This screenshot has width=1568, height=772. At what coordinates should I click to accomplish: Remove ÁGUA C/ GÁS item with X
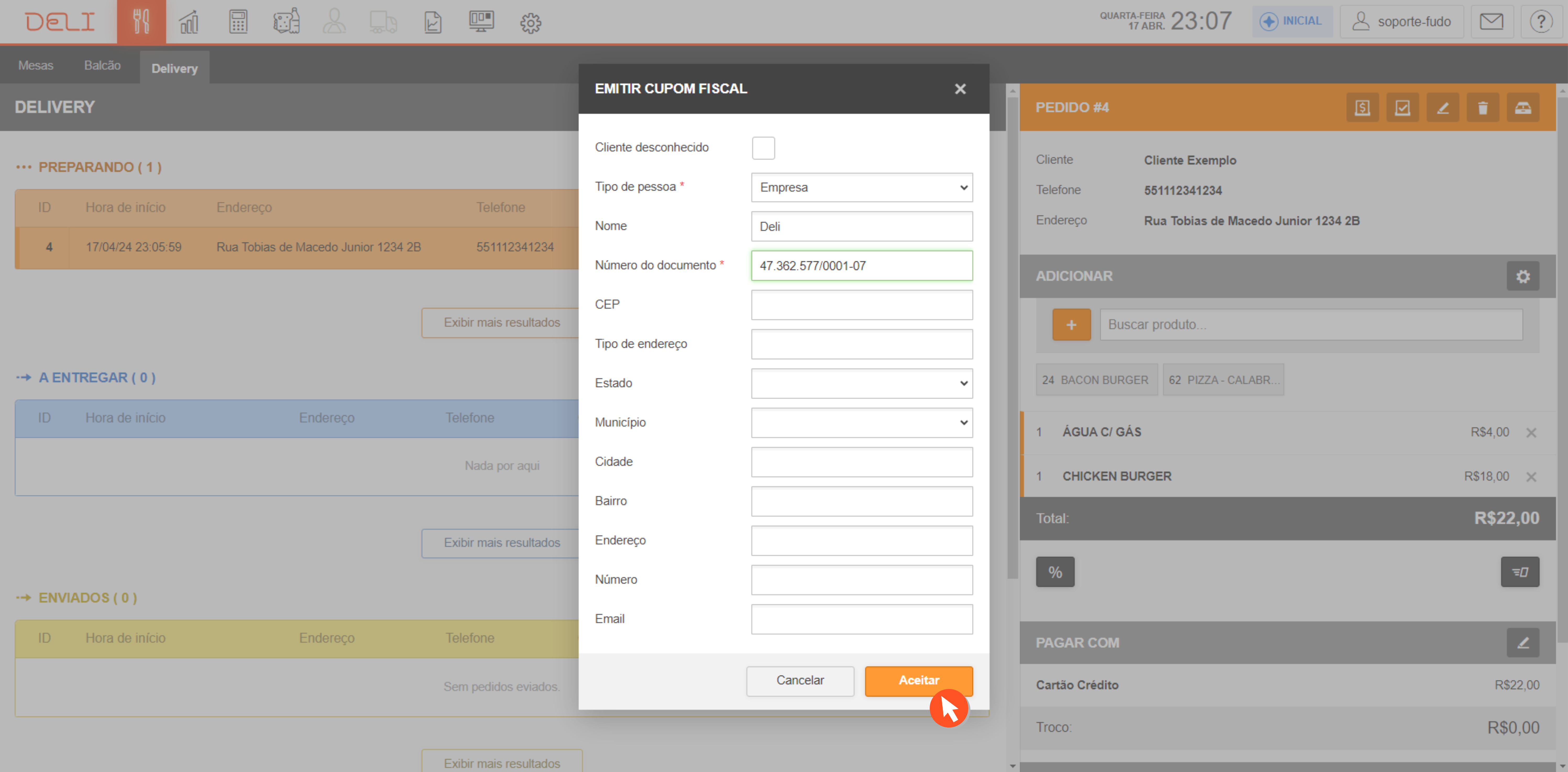tap(1532, 433)
